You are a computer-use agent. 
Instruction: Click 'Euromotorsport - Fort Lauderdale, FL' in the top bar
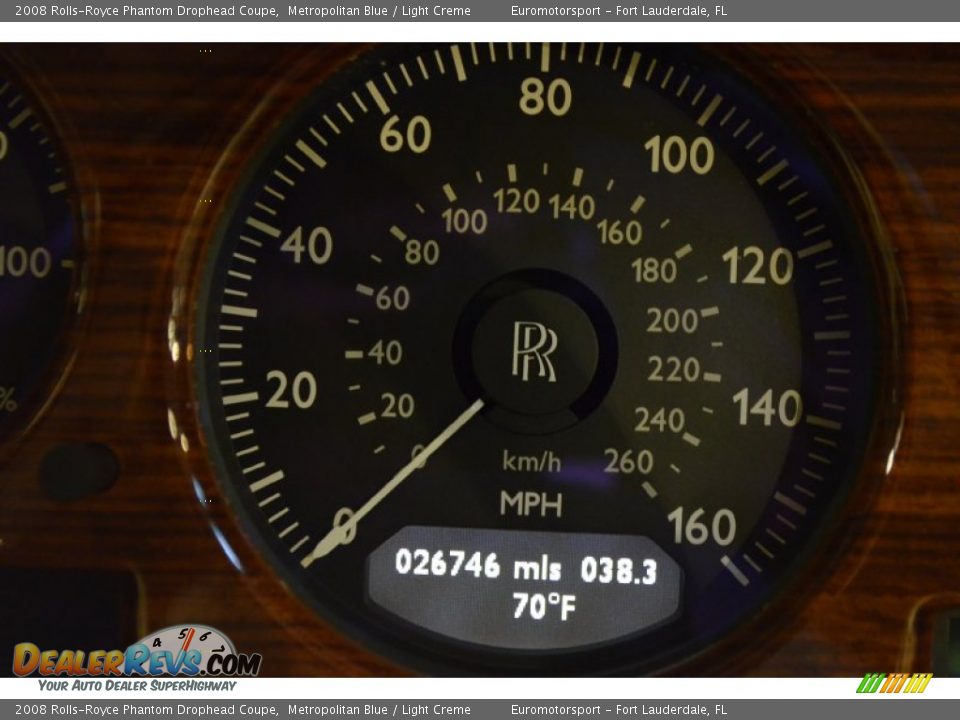[618, 11]
